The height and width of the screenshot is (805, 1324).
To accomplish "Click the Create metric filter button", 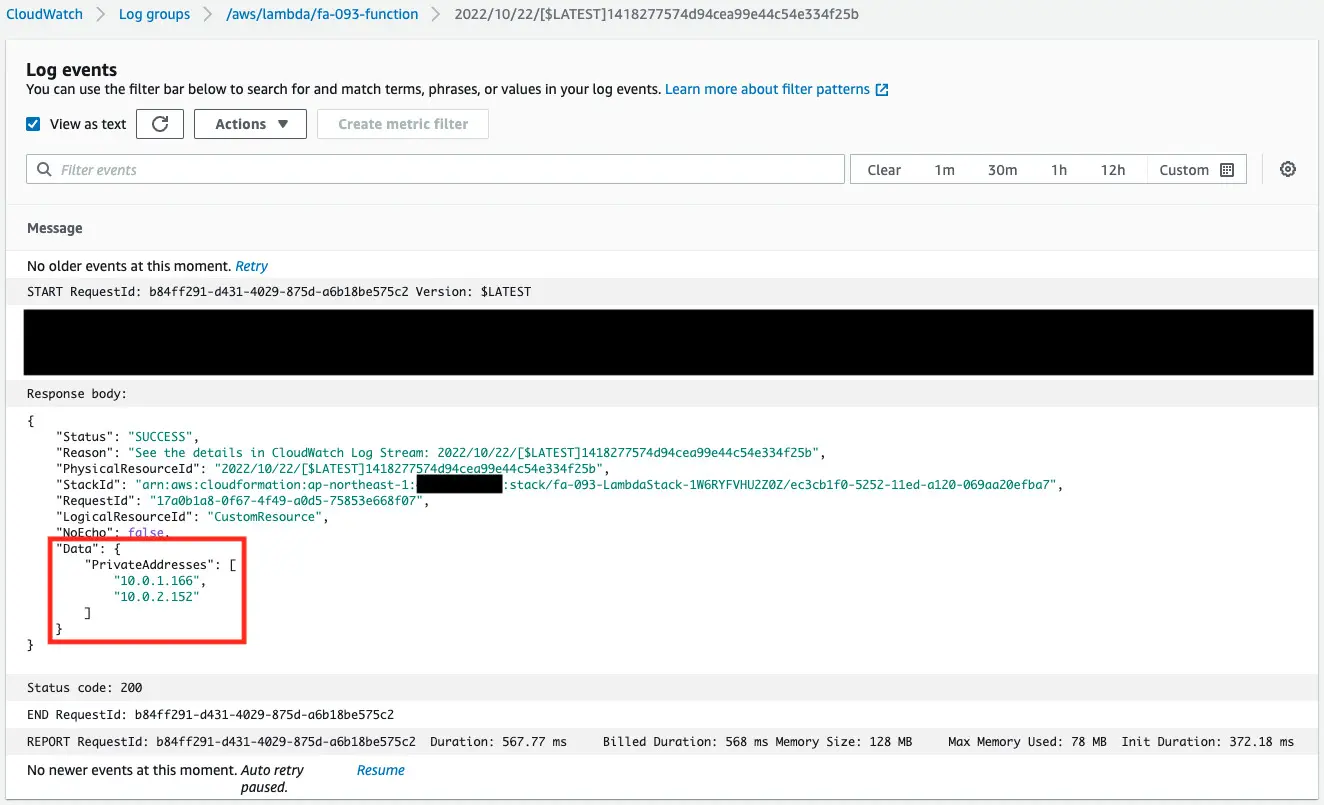I will coord(402,123).
